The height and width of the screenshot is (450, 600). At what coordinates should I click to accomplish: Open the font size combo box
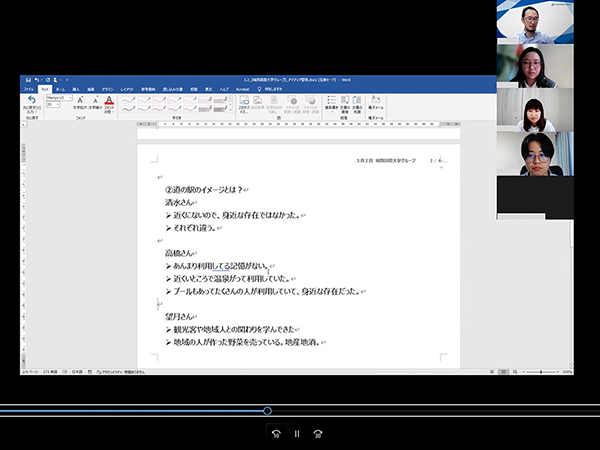tap(53, 104)
